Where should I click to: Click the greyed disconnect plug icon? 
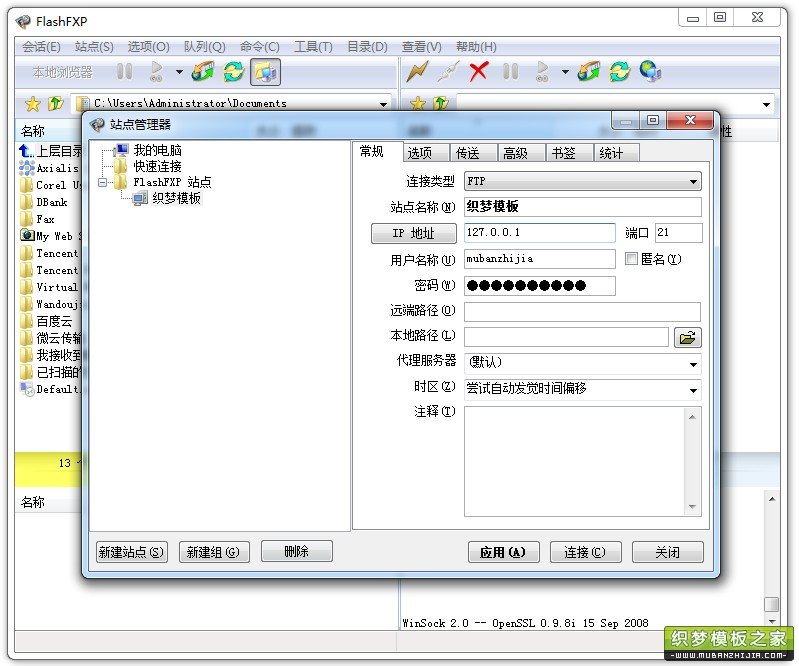point(448,71)
